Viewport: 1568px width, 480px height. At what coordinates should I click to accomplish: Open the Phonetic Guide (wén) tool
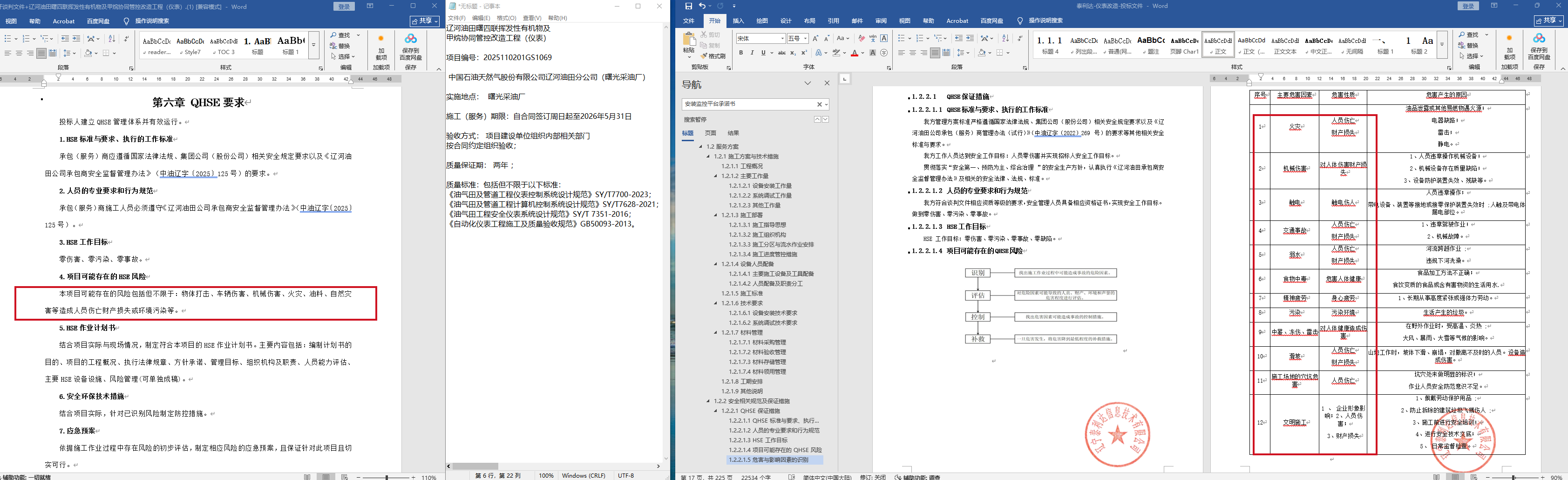click(873, 38)
